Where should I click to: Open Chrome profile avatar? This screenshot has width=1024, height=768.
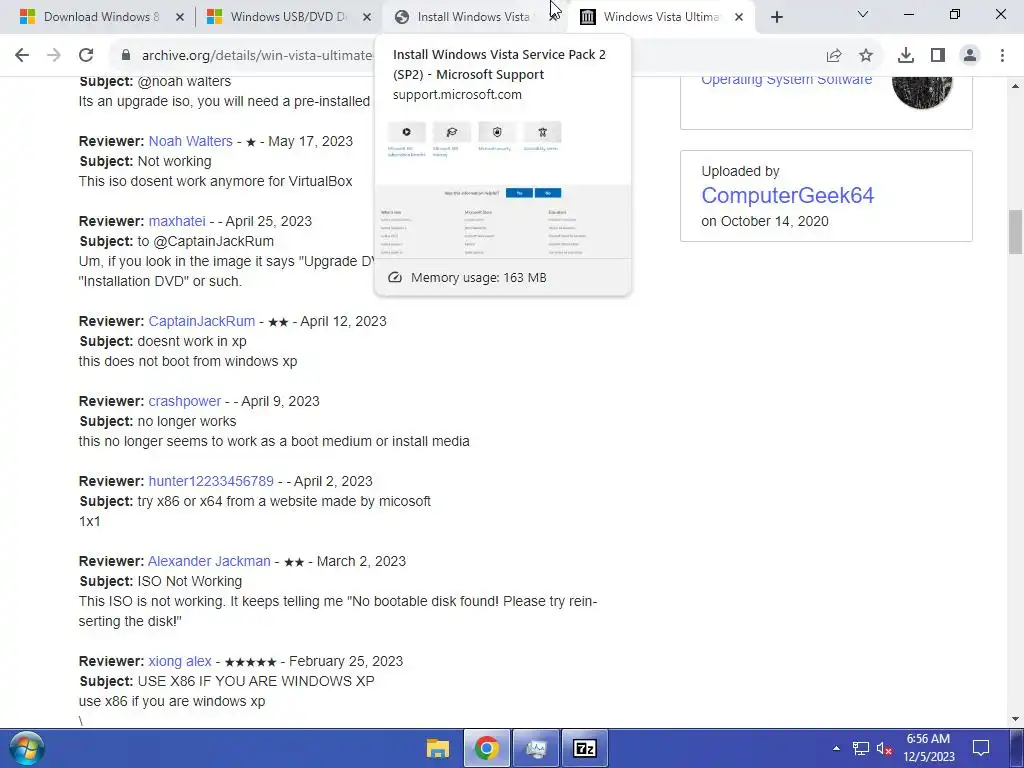coord(970,56)
